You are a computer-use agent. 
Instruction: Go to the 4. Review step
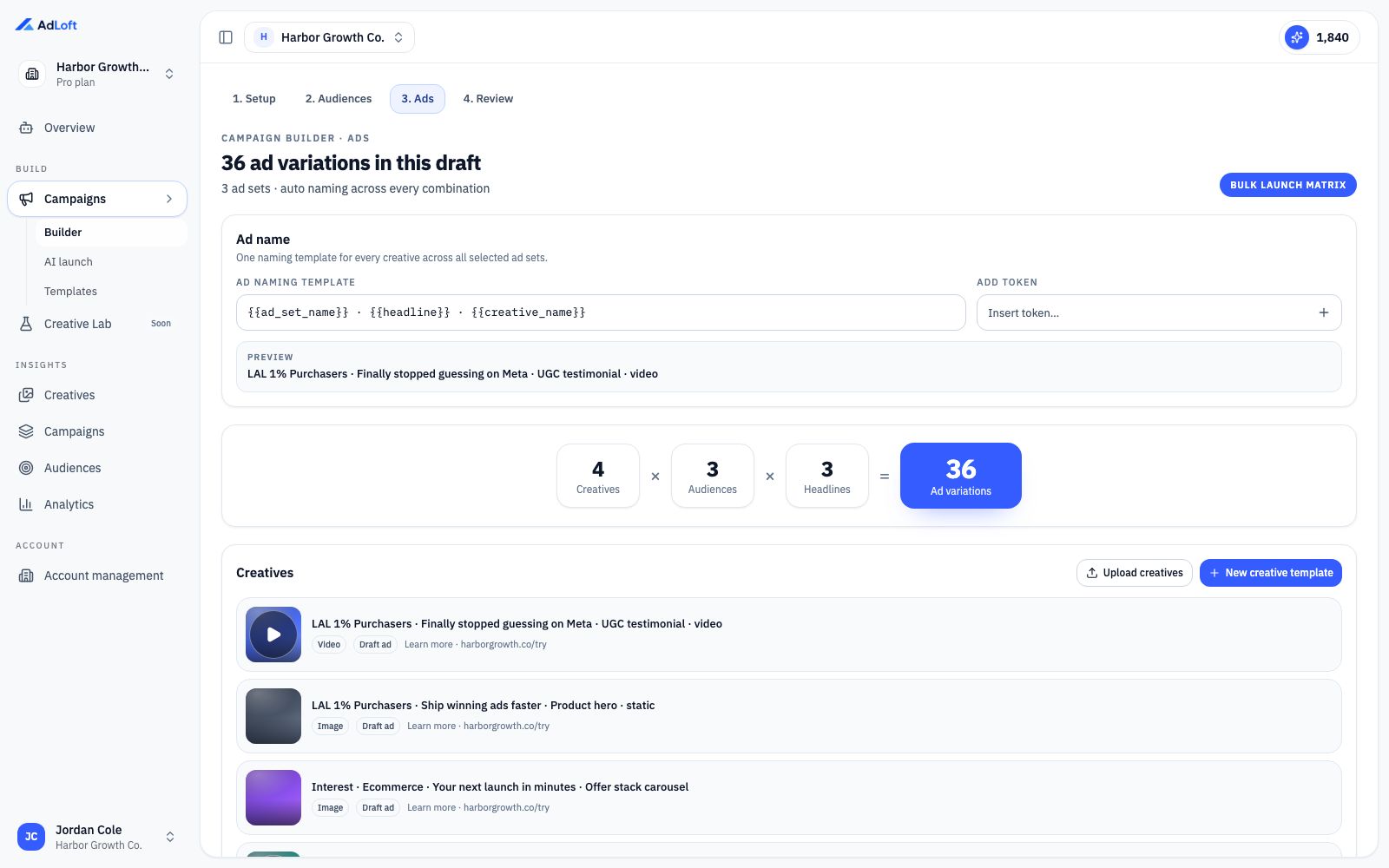tap(488, 99)
